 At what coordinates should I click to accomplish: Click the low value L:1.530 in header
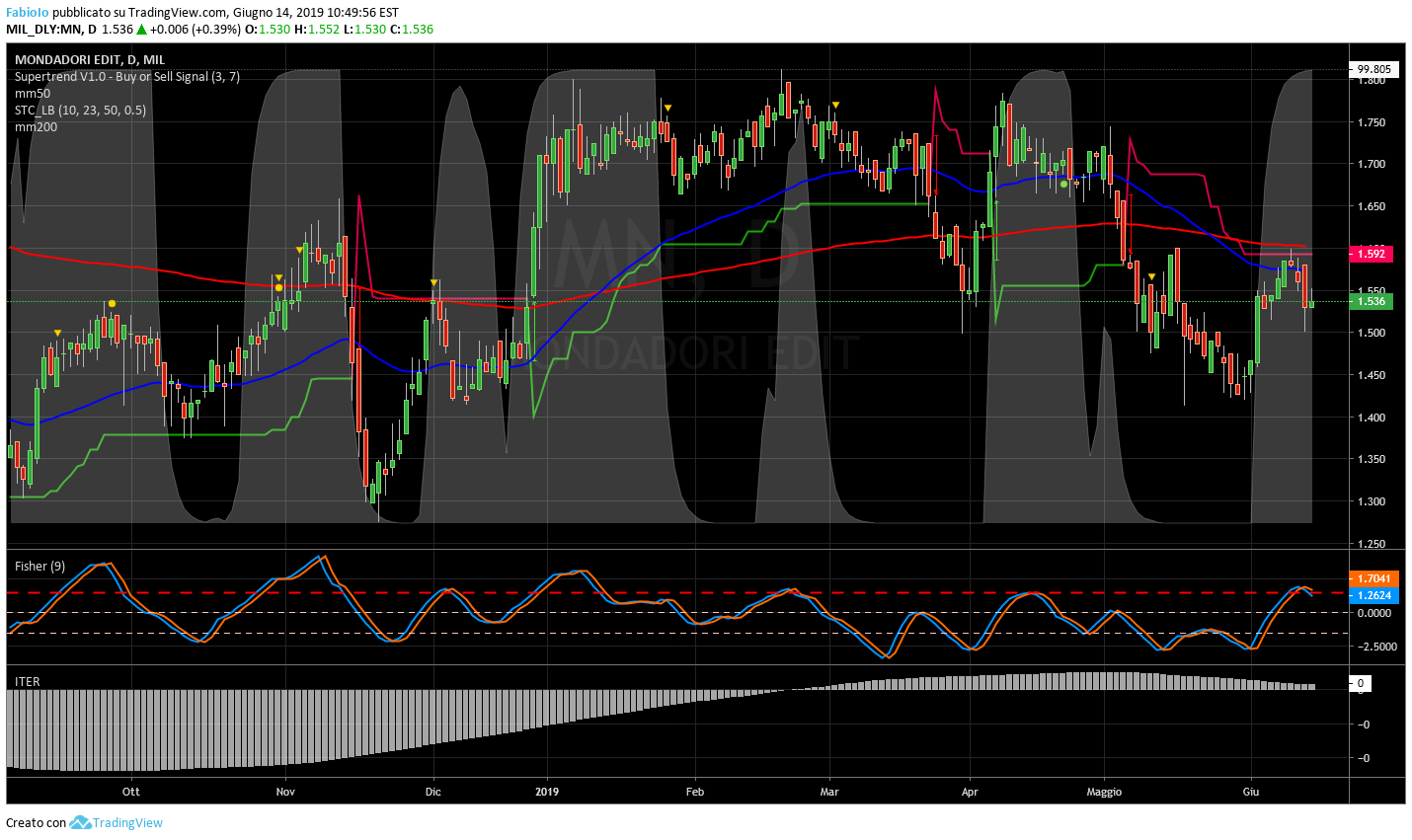tap(364, 30)
